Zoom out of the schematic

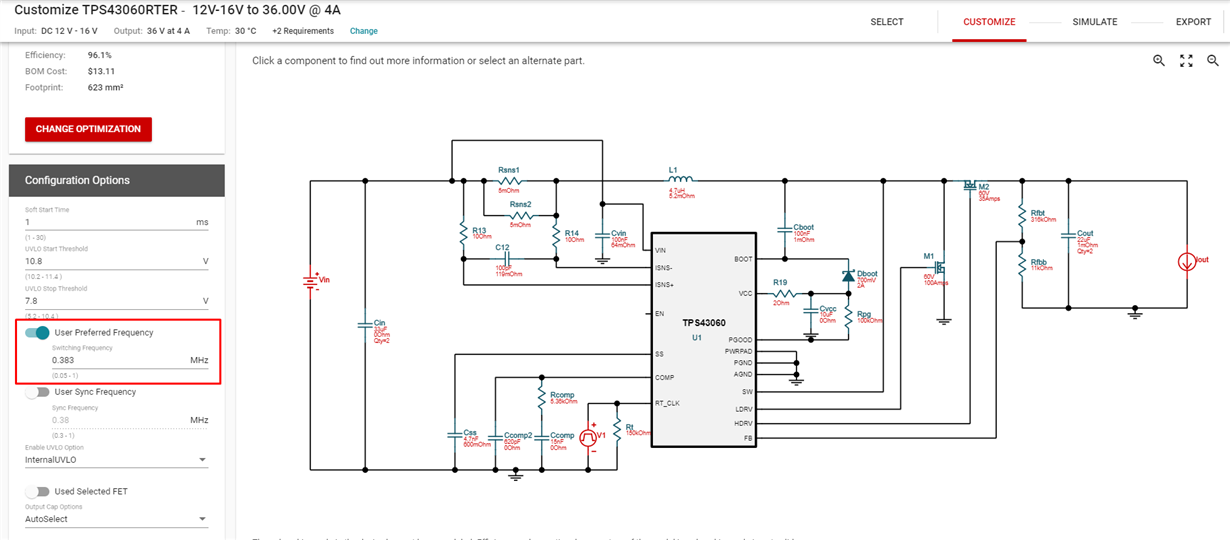(x=1213, y=61)
